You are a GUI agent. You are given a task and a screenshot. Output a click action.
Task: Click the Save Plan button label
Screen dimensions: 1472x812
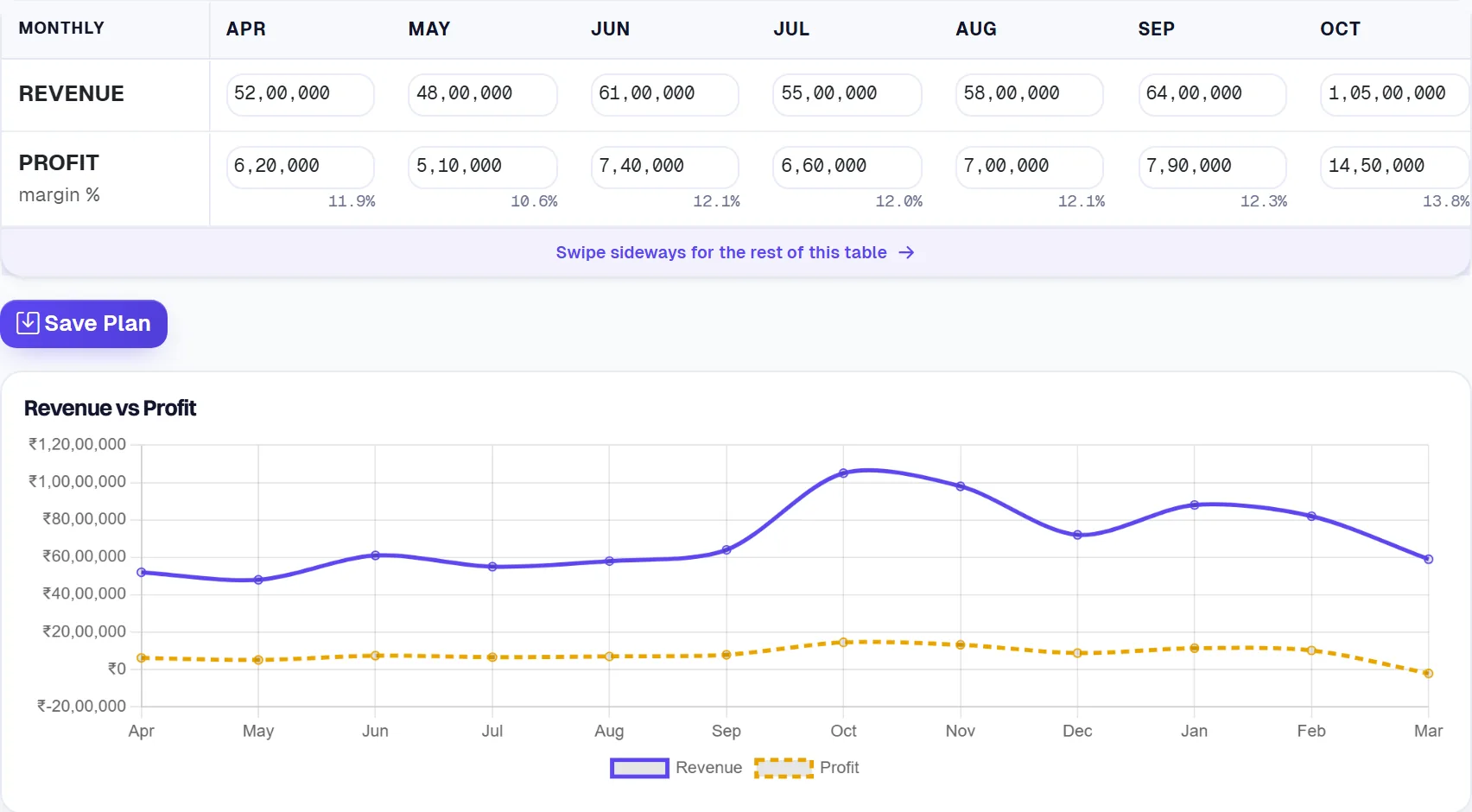[x=98, y=323]
